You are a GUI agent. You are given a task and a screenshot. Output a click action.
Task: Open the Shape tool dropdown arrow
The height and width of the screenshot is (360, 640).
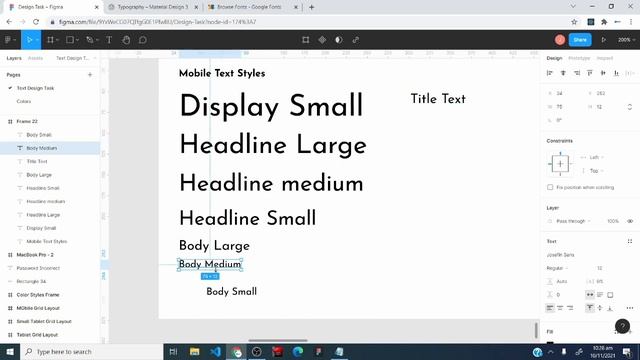point(77,40)
